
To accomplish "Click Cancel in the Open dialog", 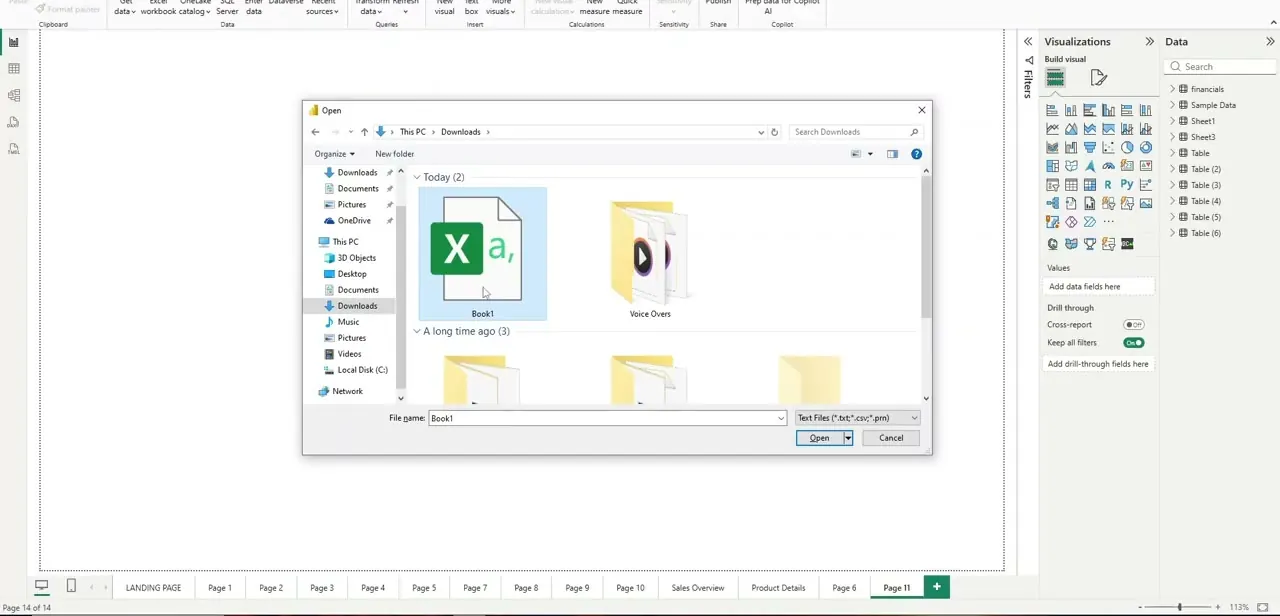I will coord(891,438).
